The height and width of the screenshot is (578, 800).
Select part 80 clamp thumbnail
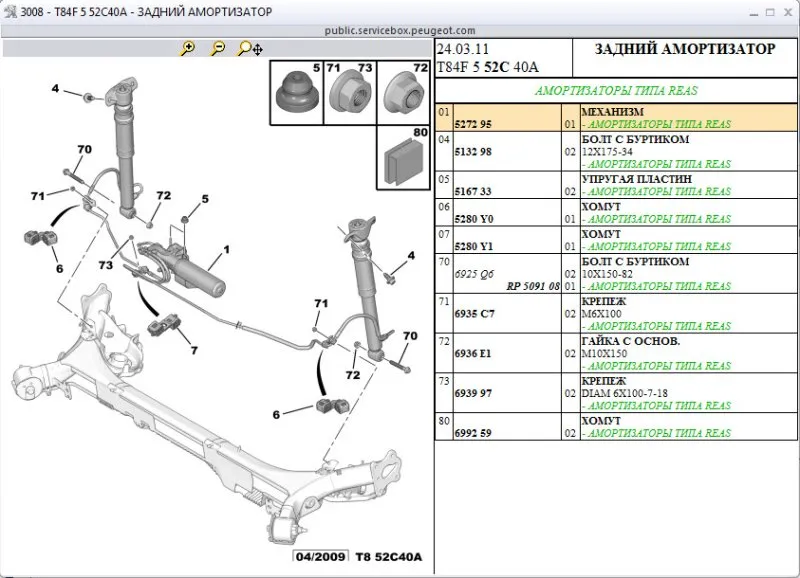coord(403,158)
